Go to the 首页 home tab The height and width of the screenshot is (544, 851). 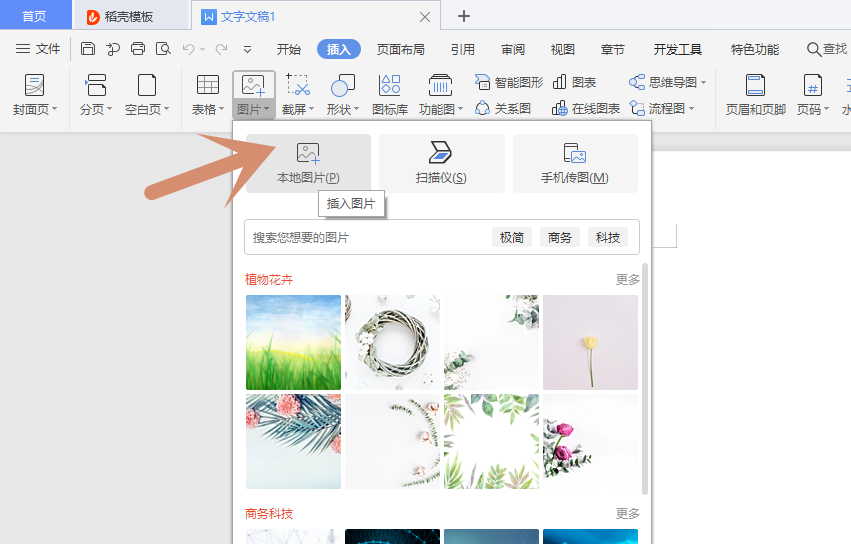[x=34, y=16]
